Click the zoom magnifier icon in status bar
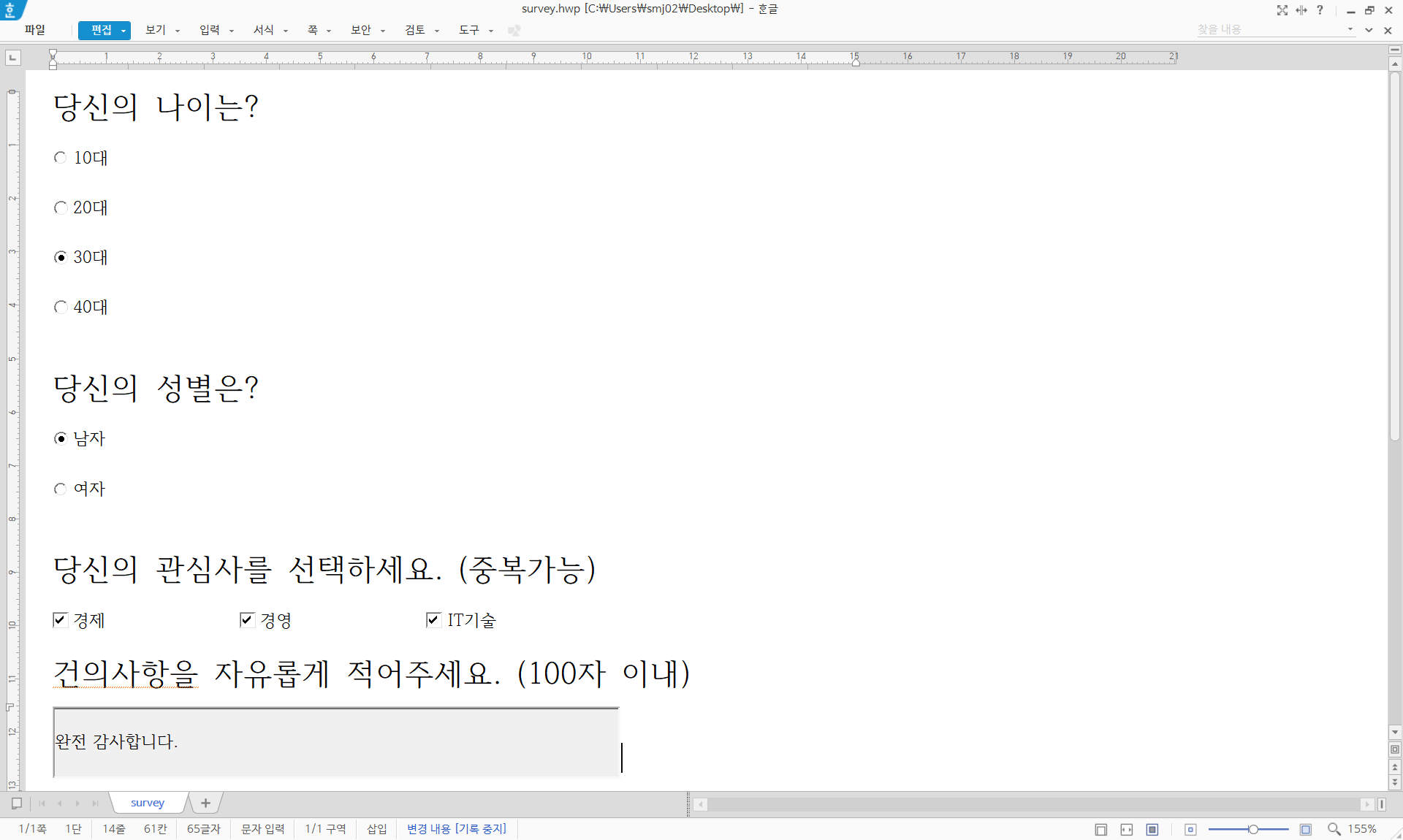Image resolution: width=1403 pixels, height=840 pixels. [1334, 829]
